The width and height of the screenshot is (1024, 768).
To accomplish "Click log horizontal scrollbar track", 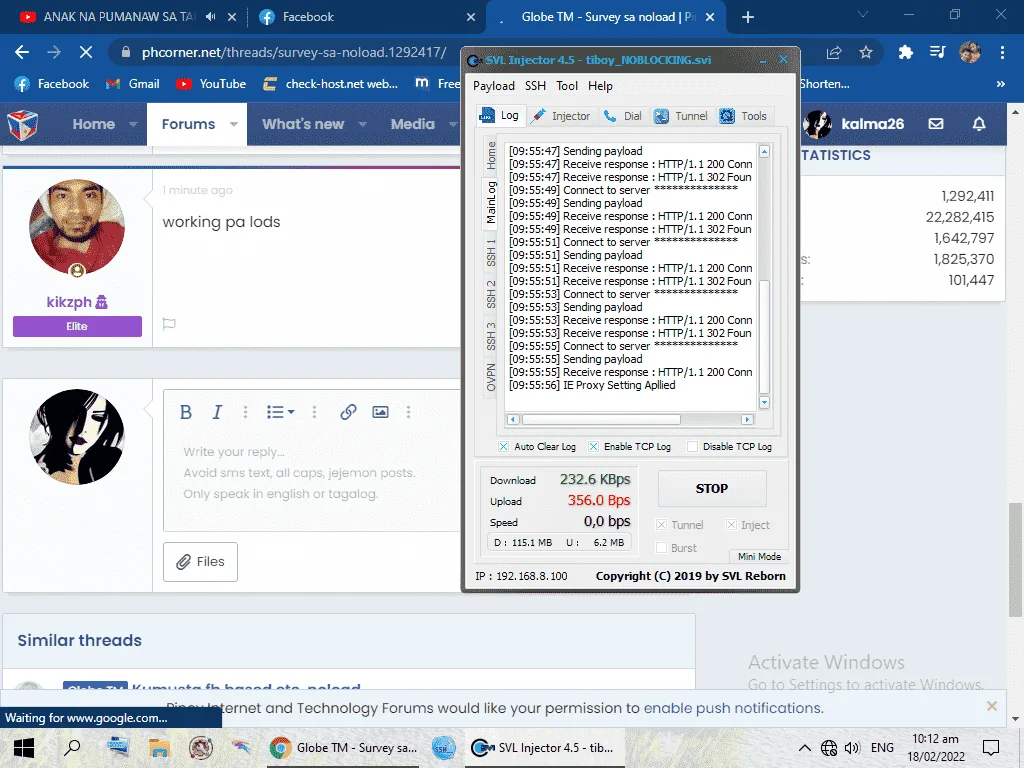I will (x=630, y=419).
